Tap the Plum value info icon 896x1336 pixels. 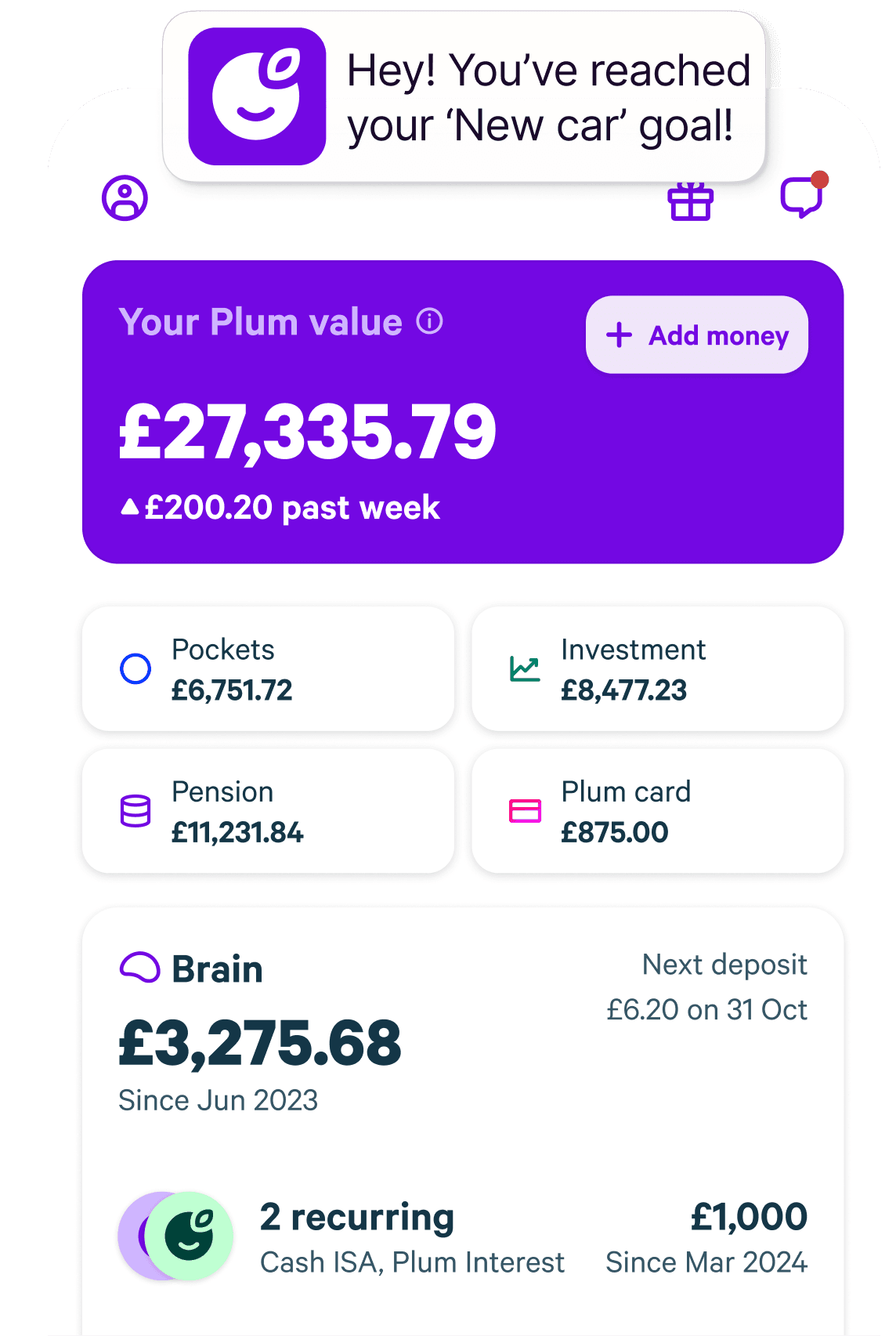click(429, 321)
